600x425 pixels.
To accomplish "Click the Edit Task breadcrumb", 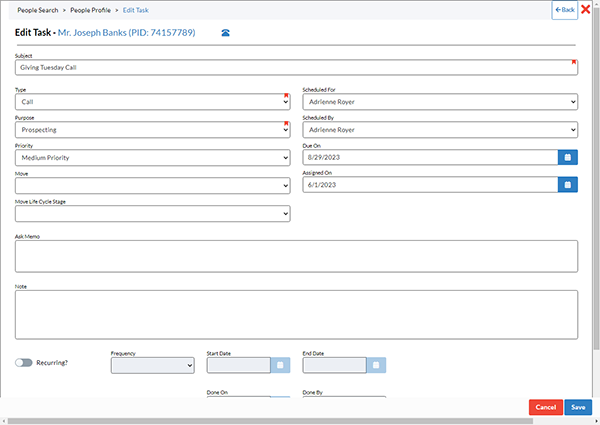I will pyautogui.click(x=135, y=10).
